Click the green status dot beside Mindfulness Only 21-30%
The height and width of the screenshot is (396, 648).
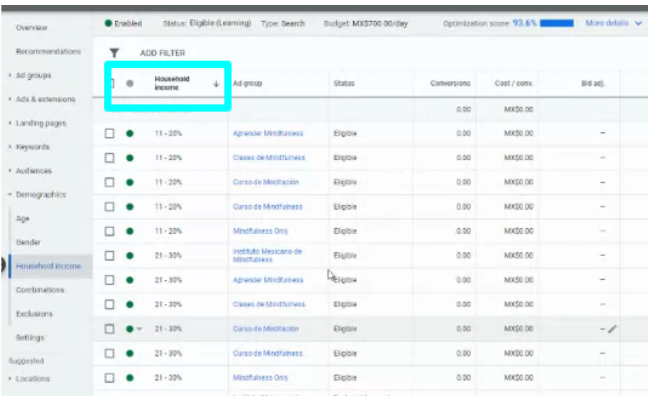click(130, 378)
